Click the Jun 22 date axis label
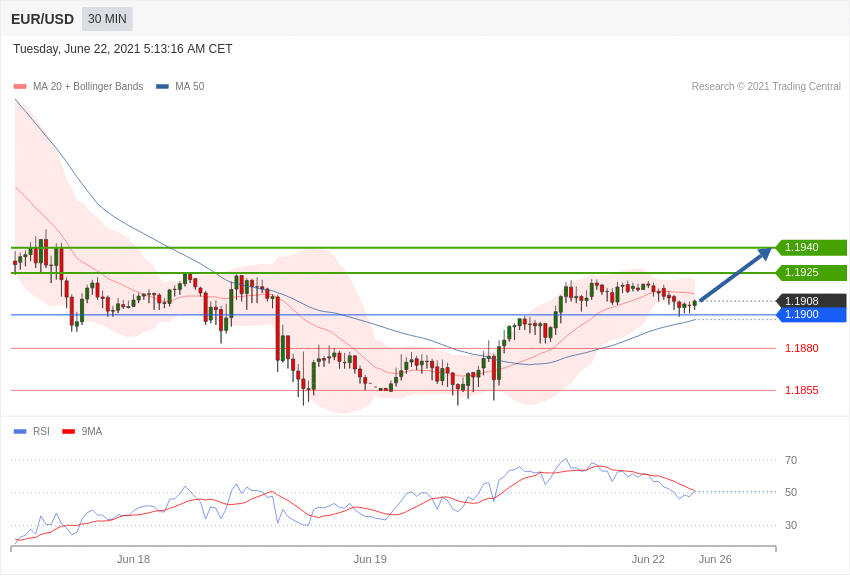 648,559
